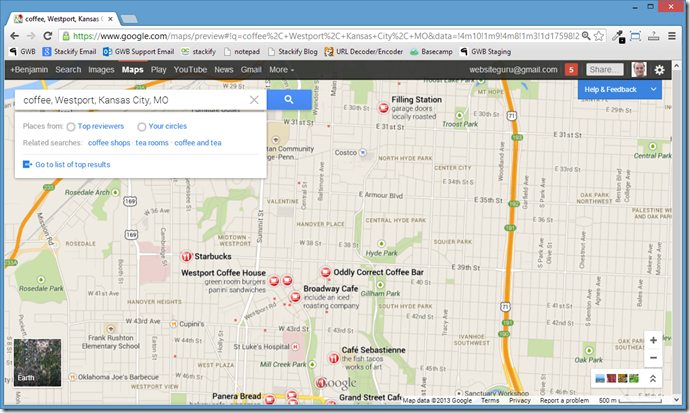This screenshot has height=413, width=690.
Task: Click the blue map search magnifier button
Action: tap(289, 99)
